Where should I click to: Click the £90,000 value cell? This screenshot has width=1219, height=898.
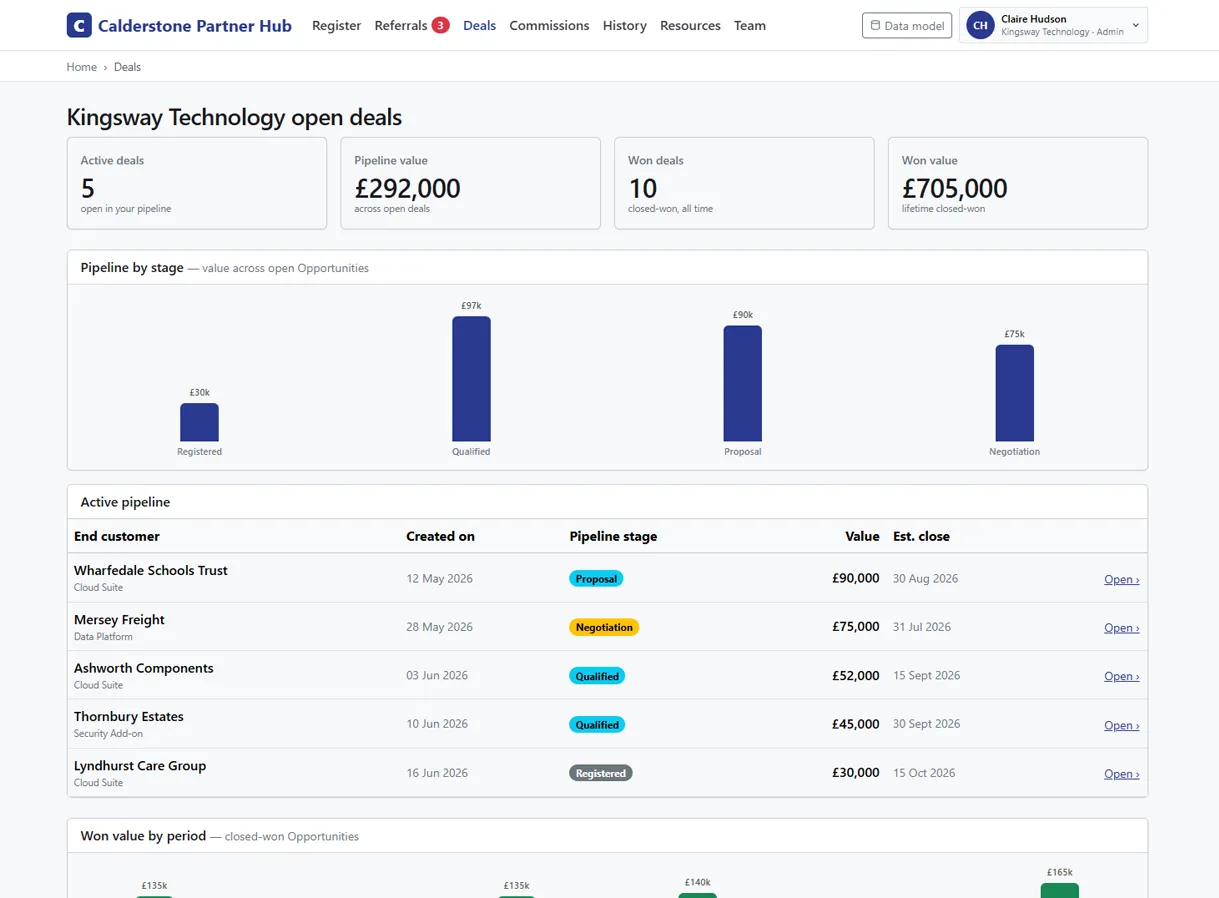[x=855, y=578]
